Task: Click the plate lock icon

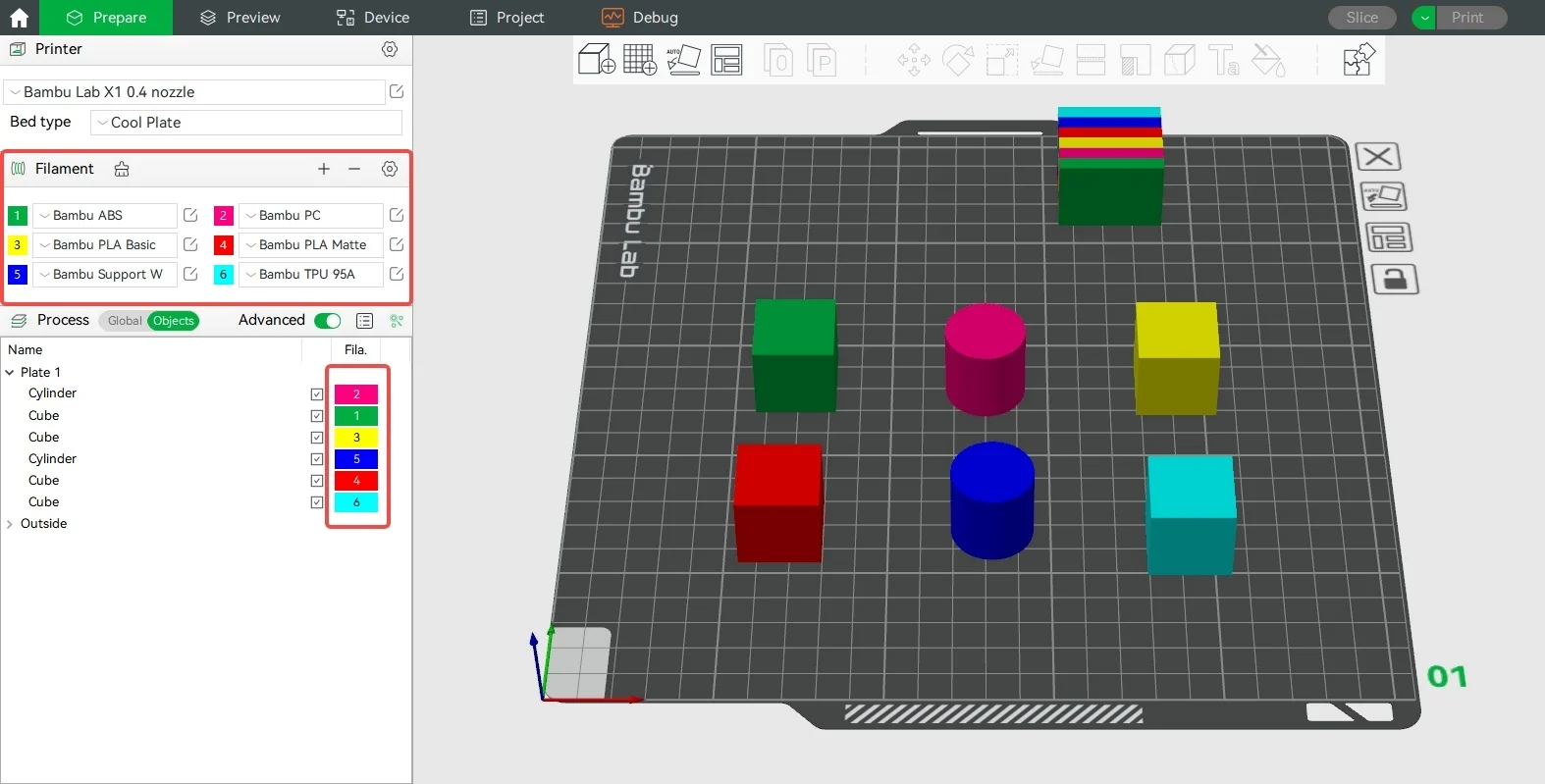Action: tap(1394, 280)
